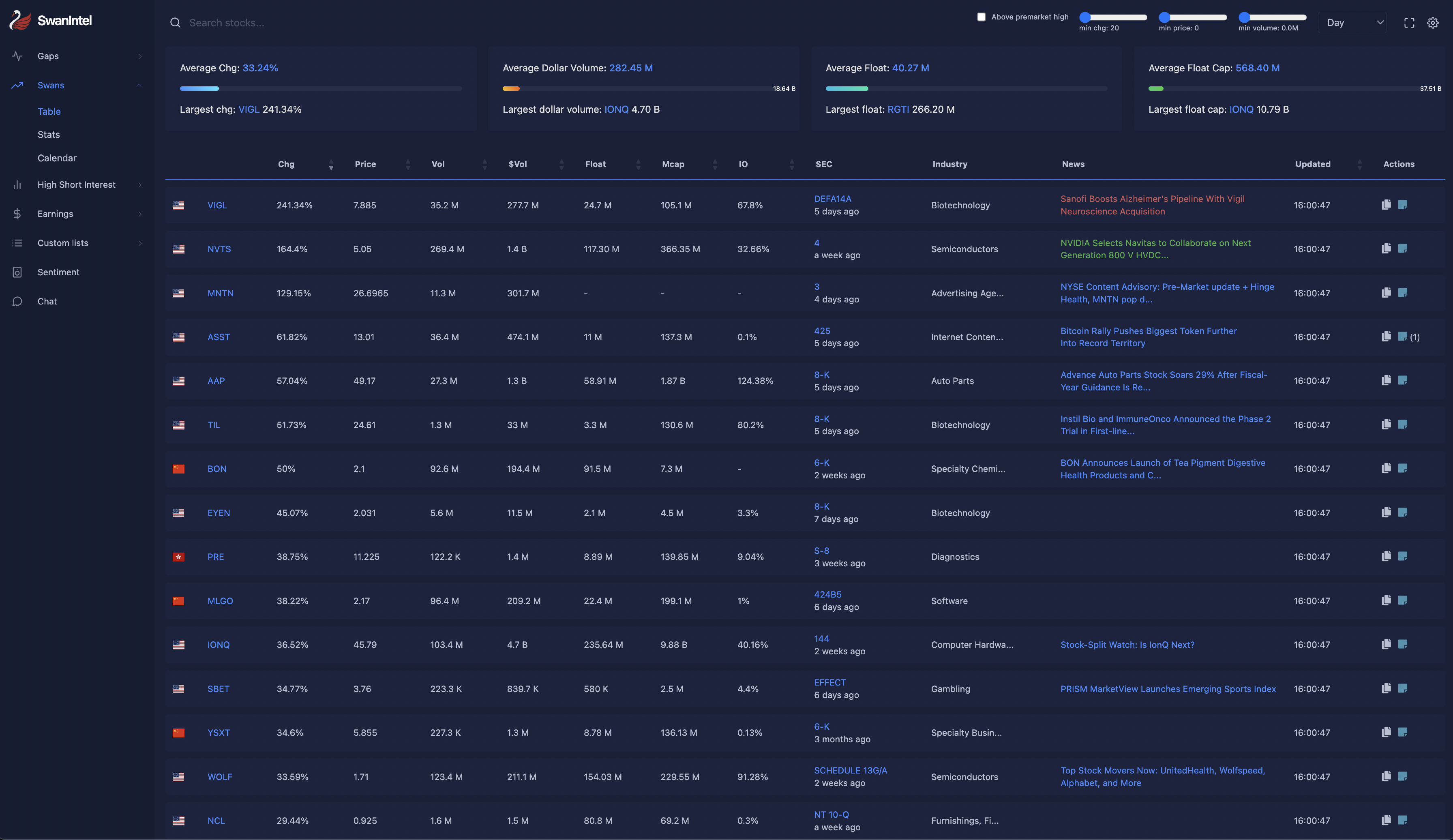Open the IONQ ticker in table
The width and height of the screenshot is (1453, 840).
coord(219,645)
